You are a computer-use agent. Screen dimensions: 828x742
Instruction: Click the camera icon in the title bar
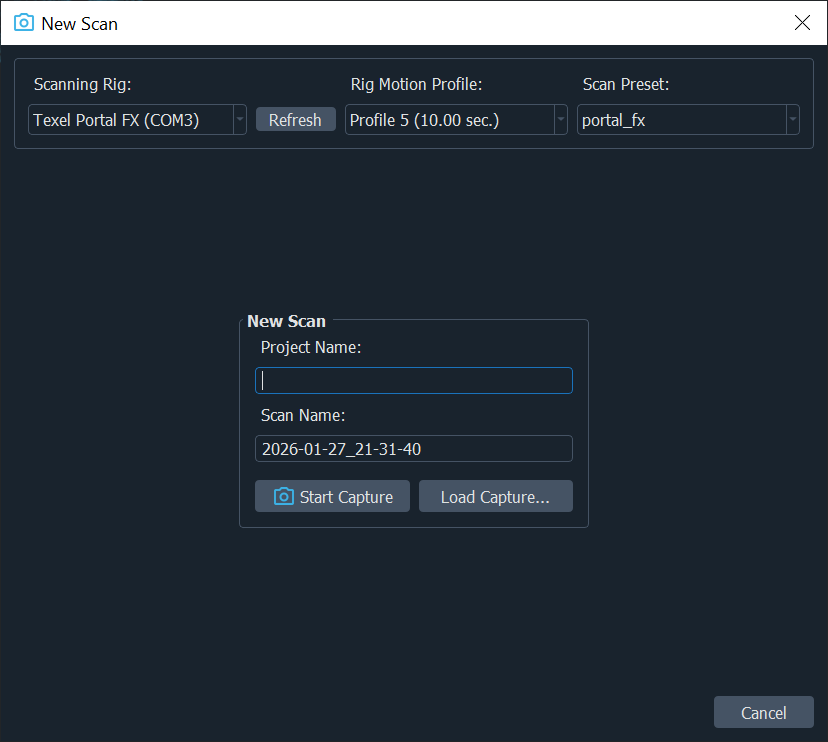[23, 23]
